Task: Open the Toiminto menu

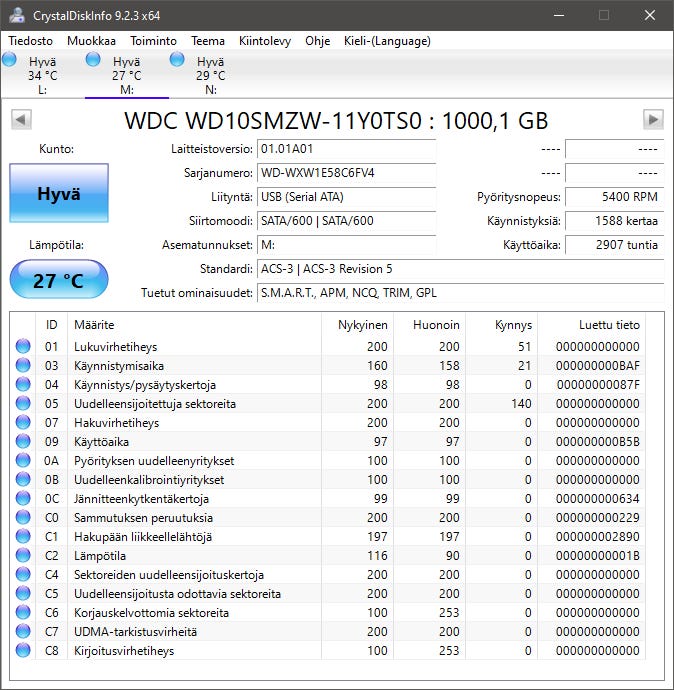Action: [153, 41]
